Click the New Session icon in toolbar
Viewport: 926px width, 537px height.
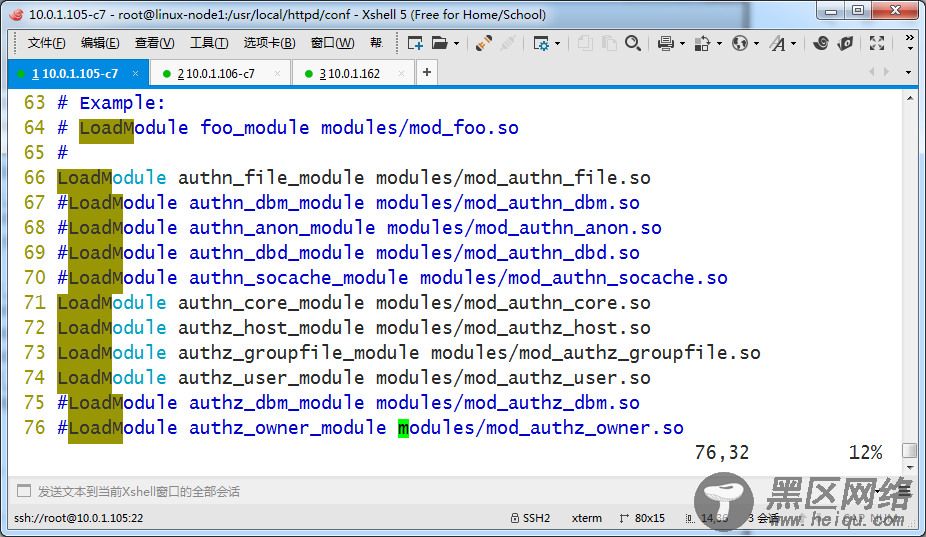[415, 43]
